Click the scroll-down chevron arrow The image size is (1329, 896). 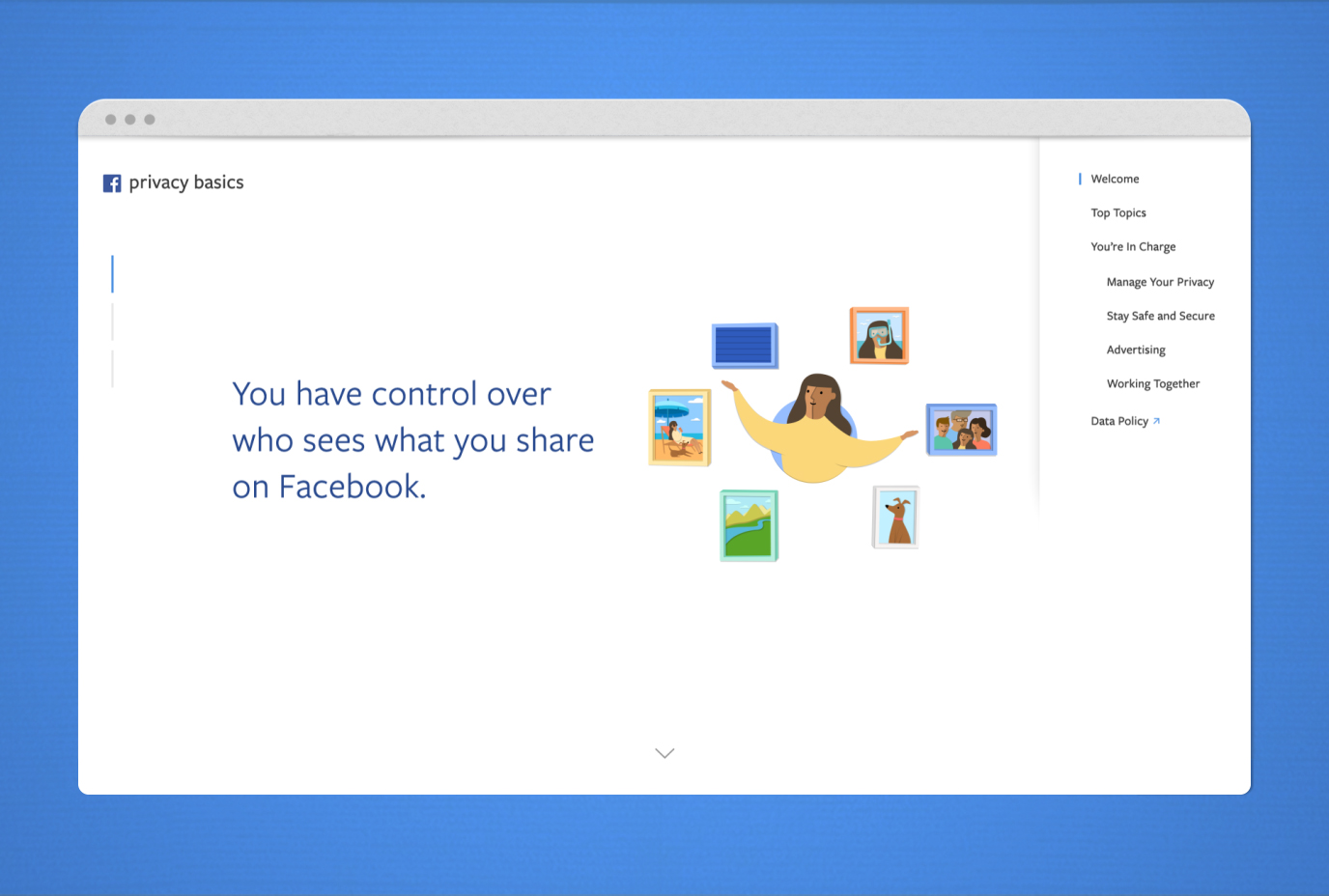664,753
